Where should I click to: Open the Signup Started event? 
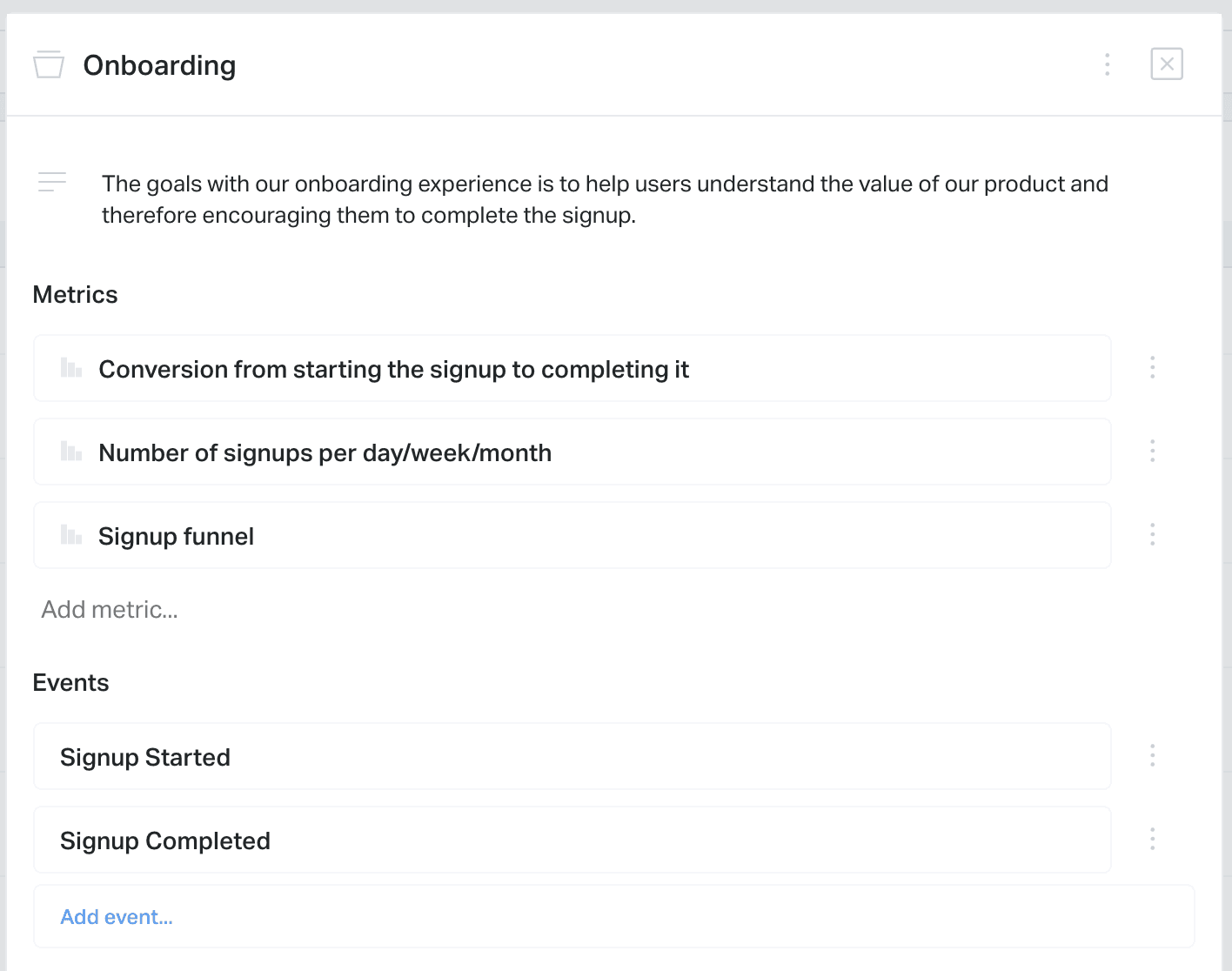click(x=145, y=758)
